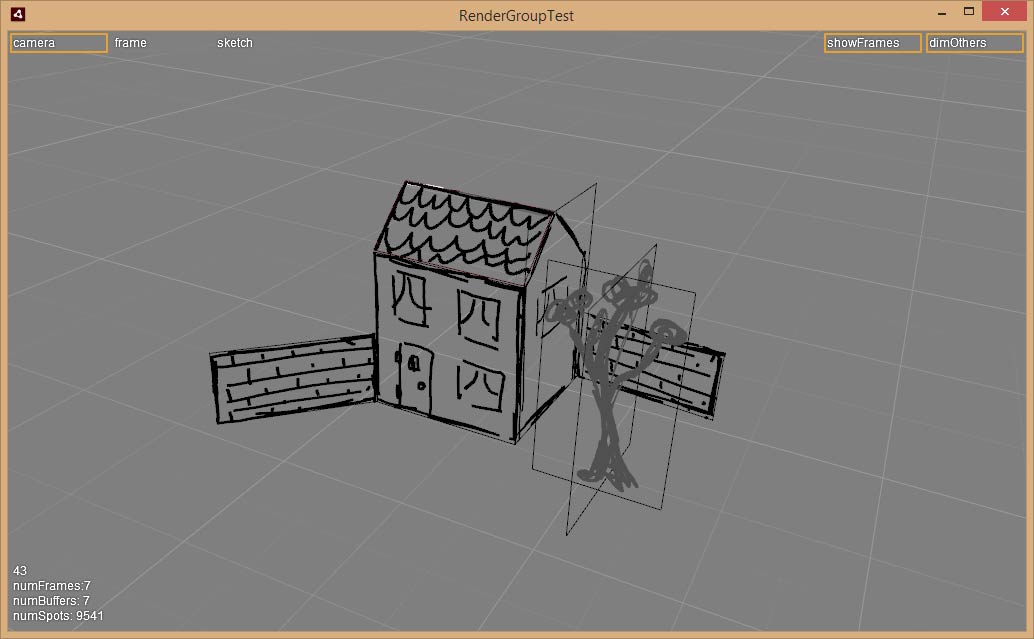Select the camera mode
The height and width of the screenshot is (639, 1034).
coord(58,43)
